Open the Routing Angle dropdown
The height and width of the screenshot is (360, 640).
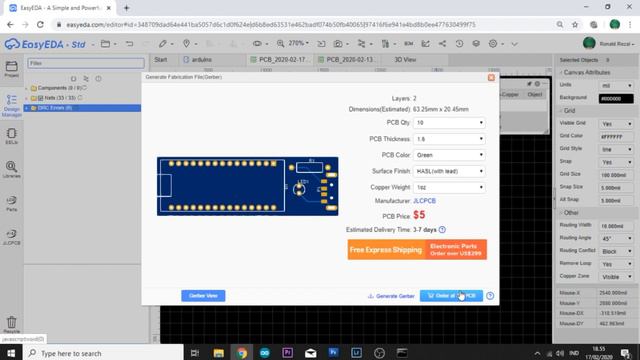[616, 238]
